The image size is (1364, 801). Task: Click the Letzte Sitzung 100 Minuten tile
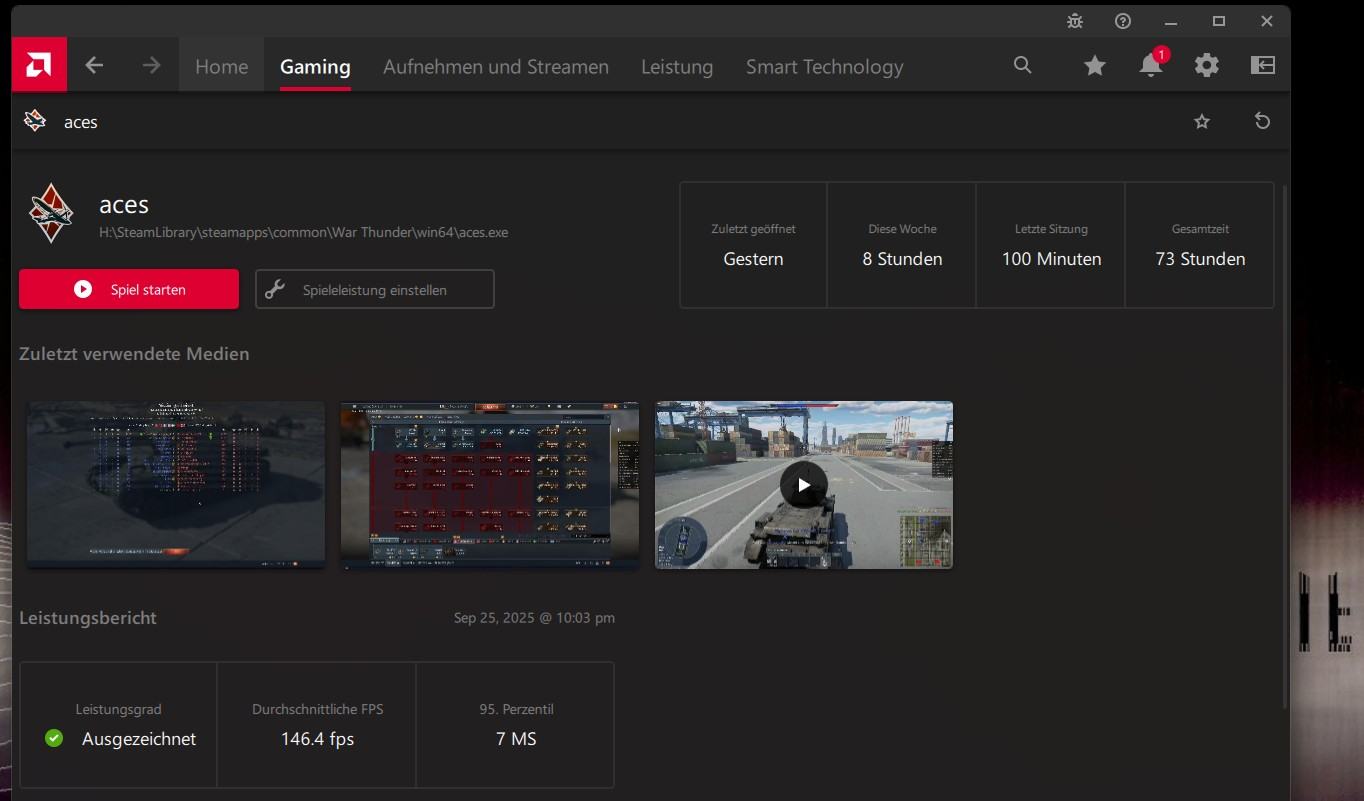[x=1051, y=245]
